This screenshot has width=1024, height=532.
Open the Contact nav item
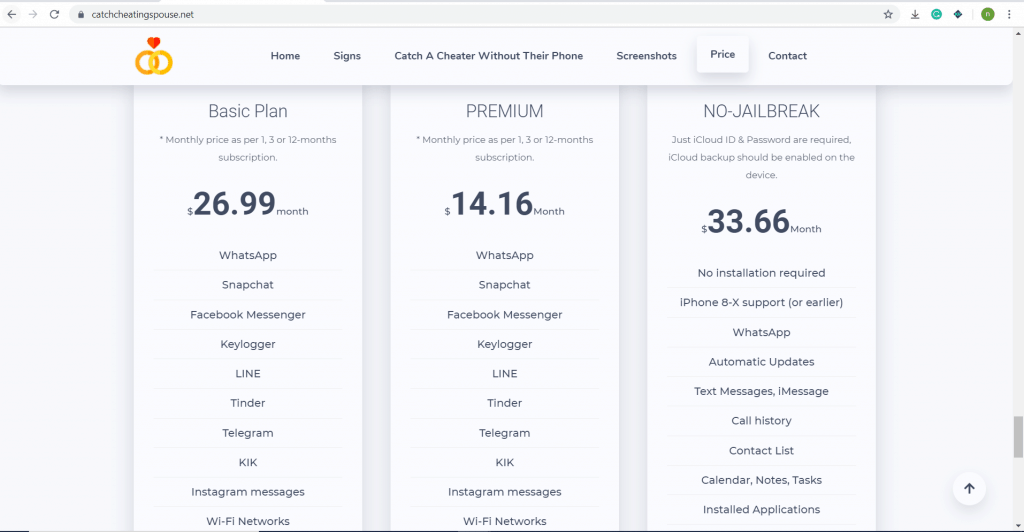click(788, 55)
